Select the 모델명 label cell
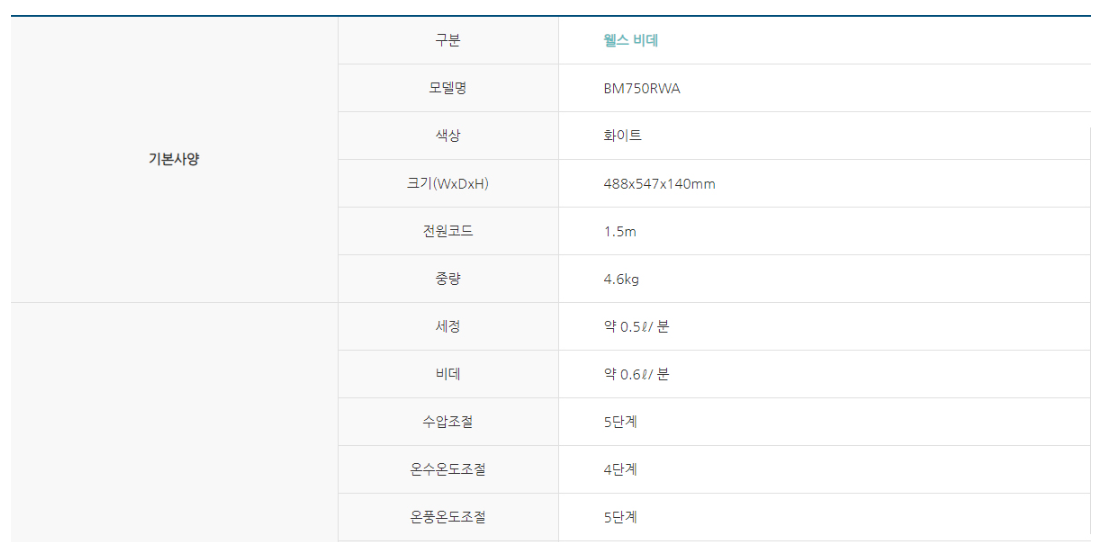 coord(448,88)
